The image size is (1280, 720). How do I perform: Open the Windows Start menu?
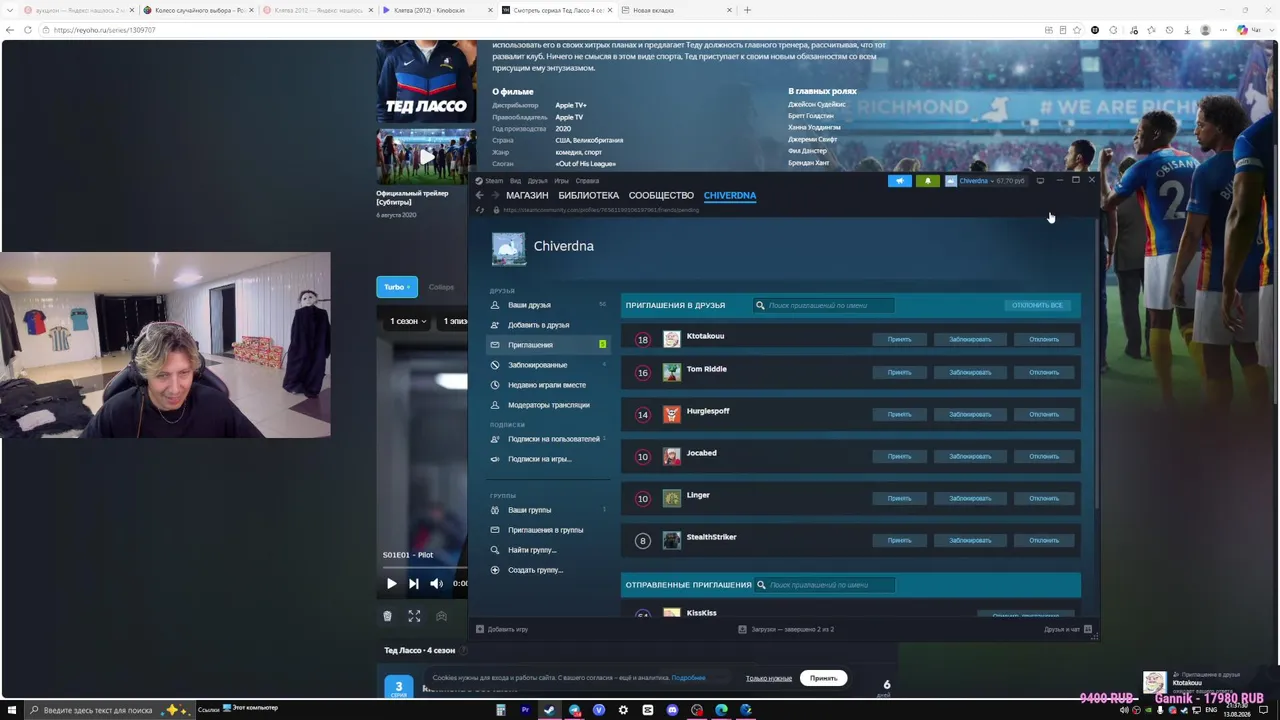pos(13,710)
